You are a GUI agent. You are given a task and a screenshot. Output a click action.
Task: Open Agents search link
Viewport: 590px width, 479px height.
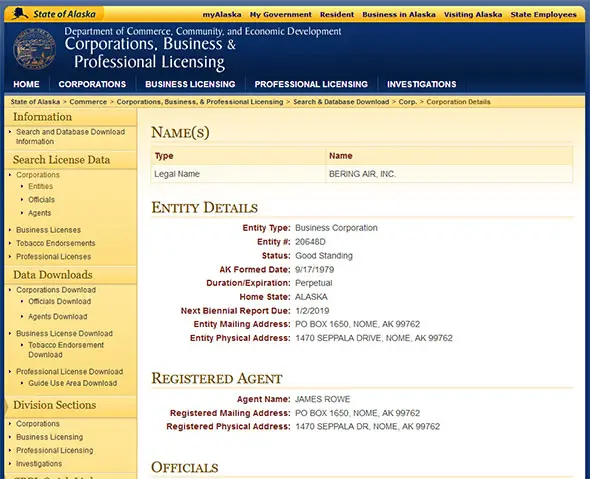40,213
